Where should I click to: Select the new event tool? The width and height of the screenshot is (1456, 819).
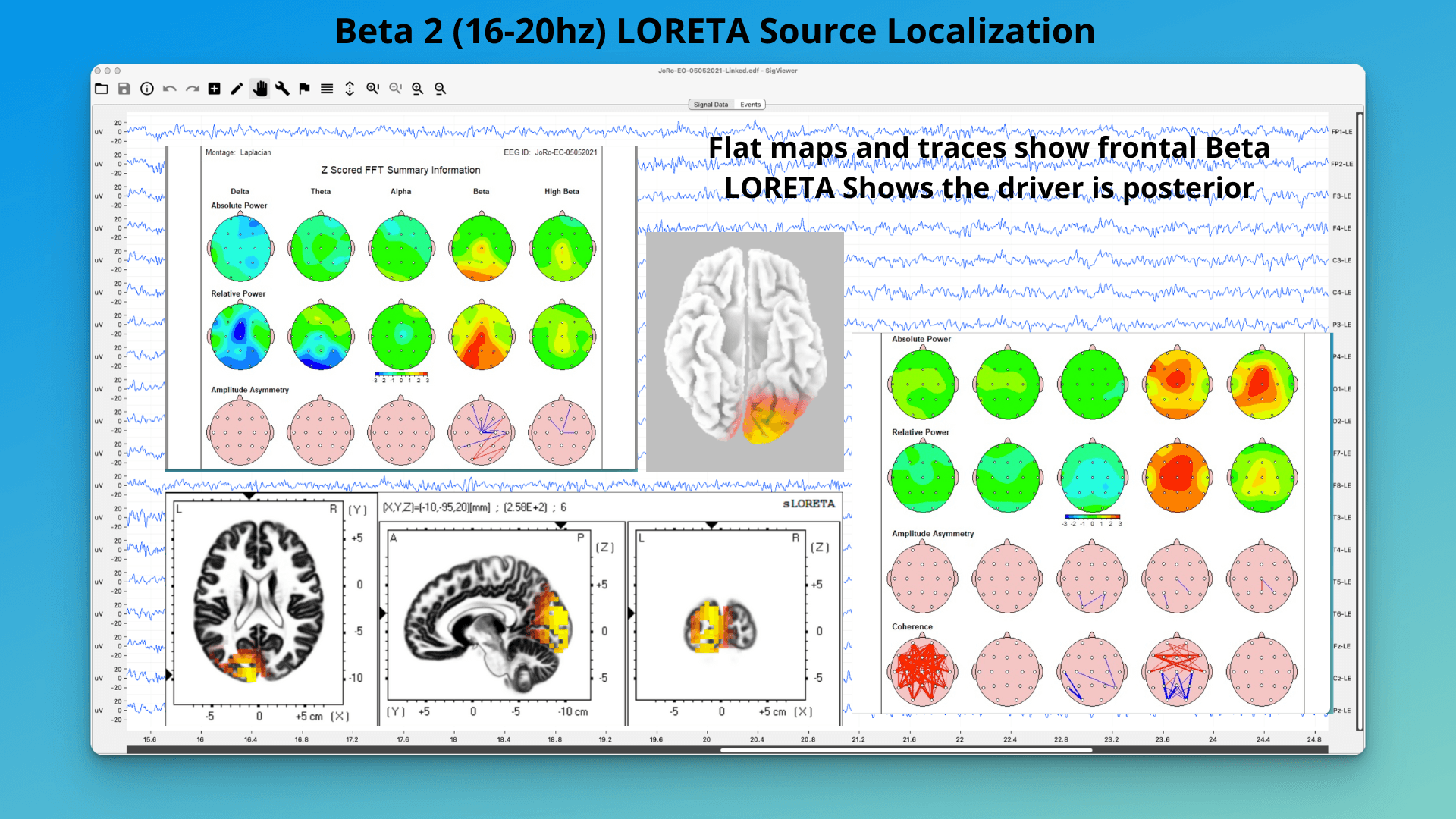(215, 89)
